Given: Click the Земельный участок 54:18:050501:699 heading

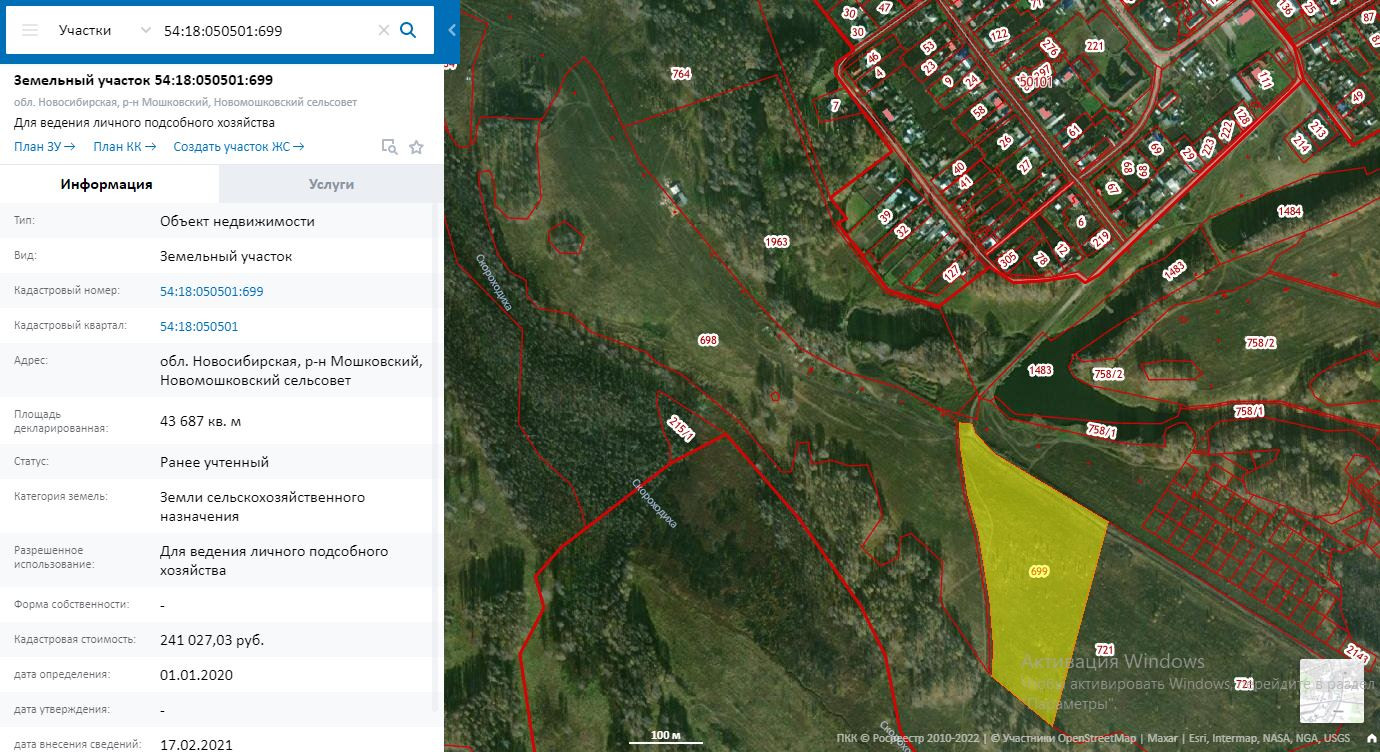Looking at the screenshot, I should (143, 80).
